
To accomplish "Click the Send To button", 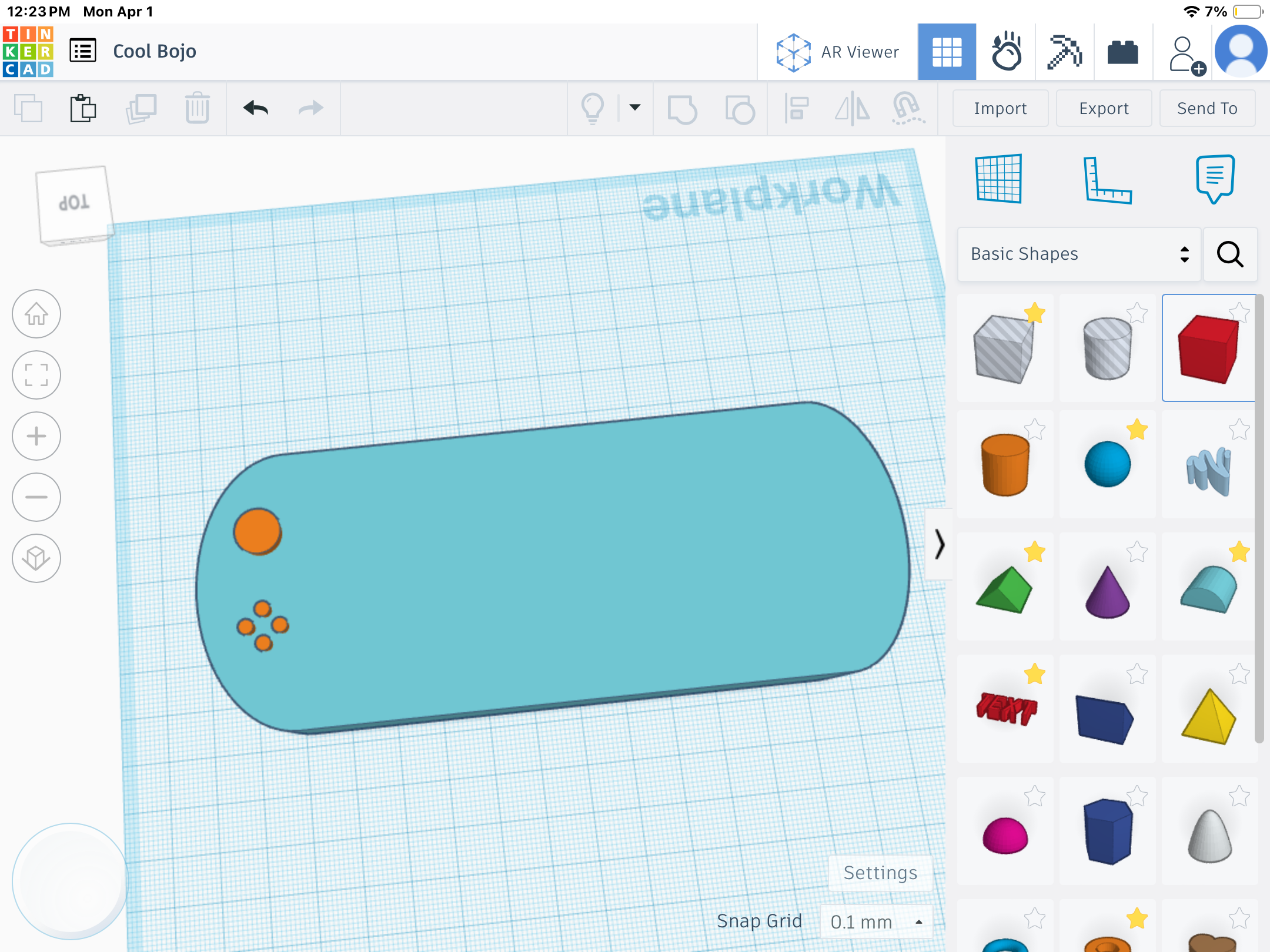I will coord(1207,108).
